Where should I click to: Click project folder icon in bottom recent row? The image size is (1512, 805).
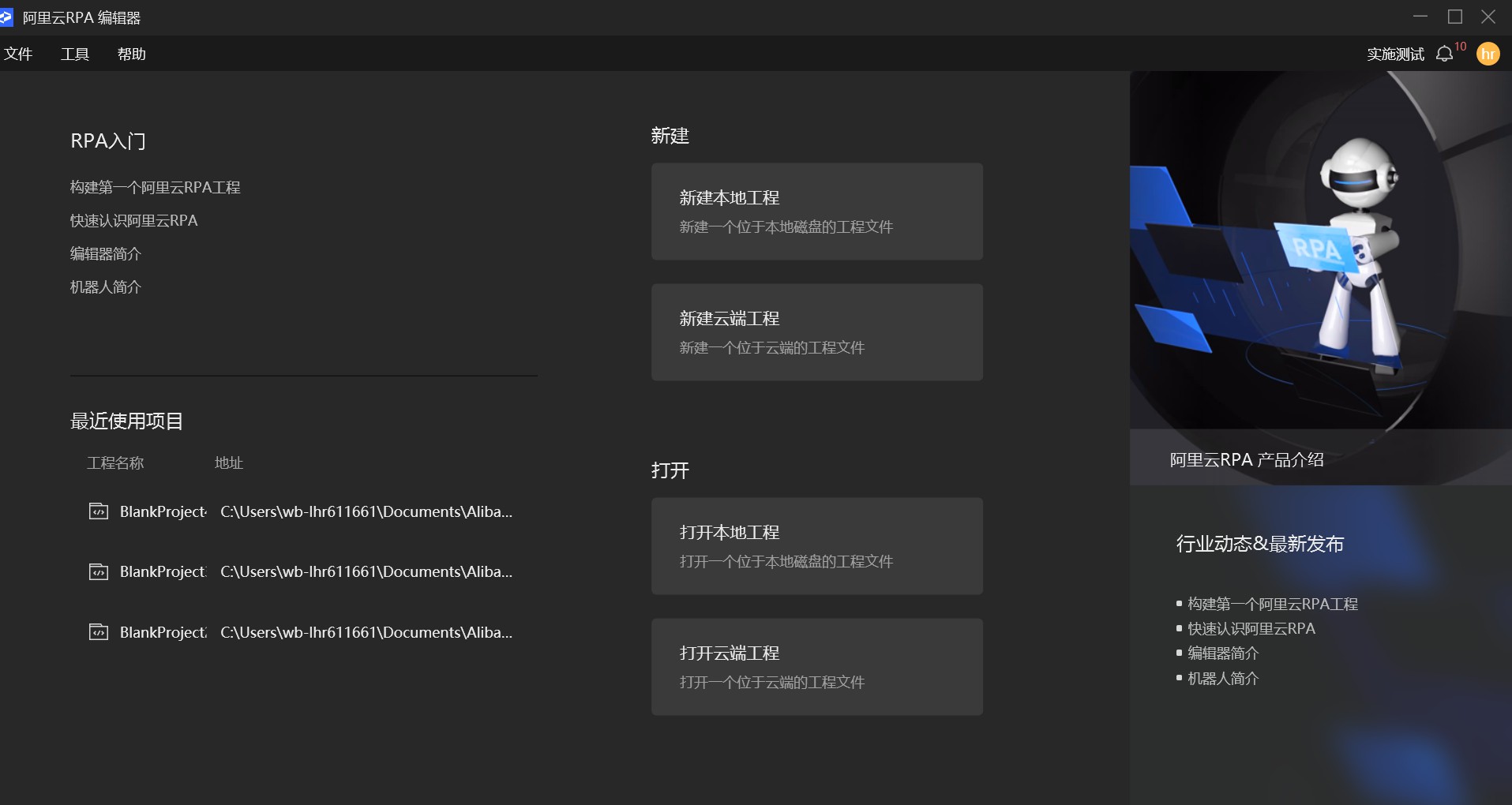point(99,632)
